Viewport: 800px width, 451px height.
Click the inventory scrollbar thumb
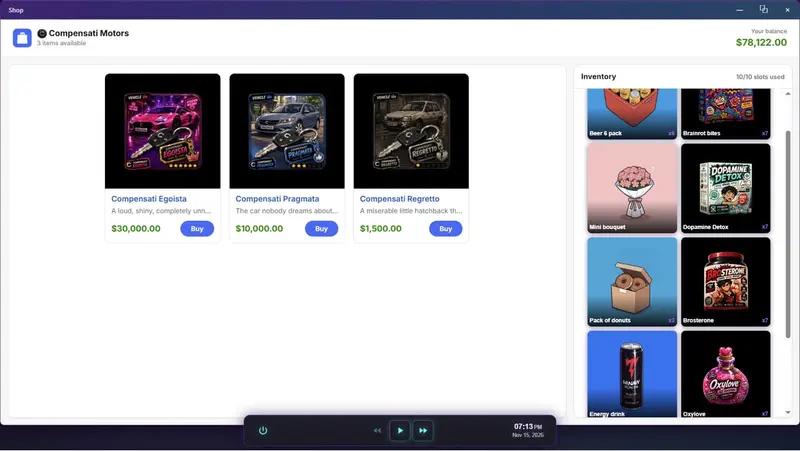pos(788,234)
